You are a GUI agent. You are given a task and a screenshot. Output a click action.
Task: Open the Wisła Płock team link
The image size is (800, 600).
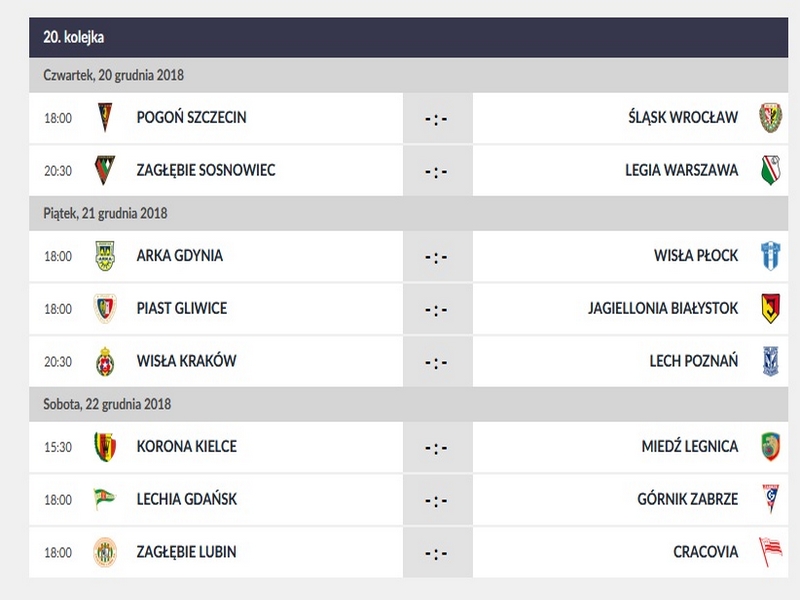pyautogui.click(x=696, y=256)
